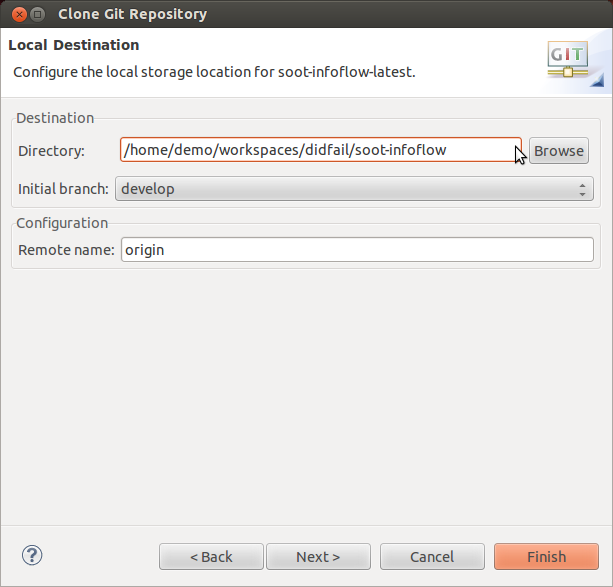Click into the Remote name field
This screenshot has height=587, width=613.
[356, 250]
